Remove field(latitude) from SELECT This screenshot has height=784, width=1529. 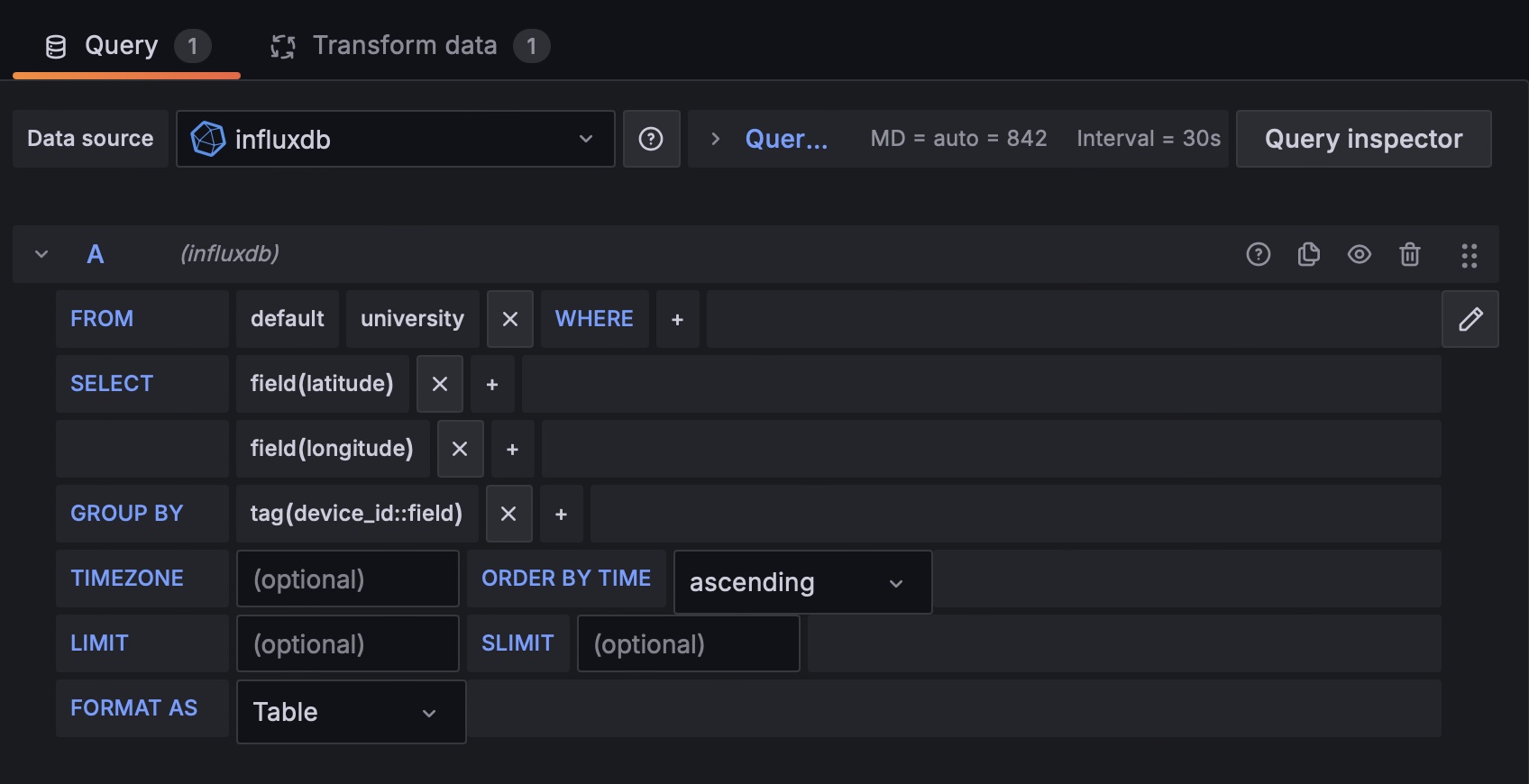pos(440,384)
